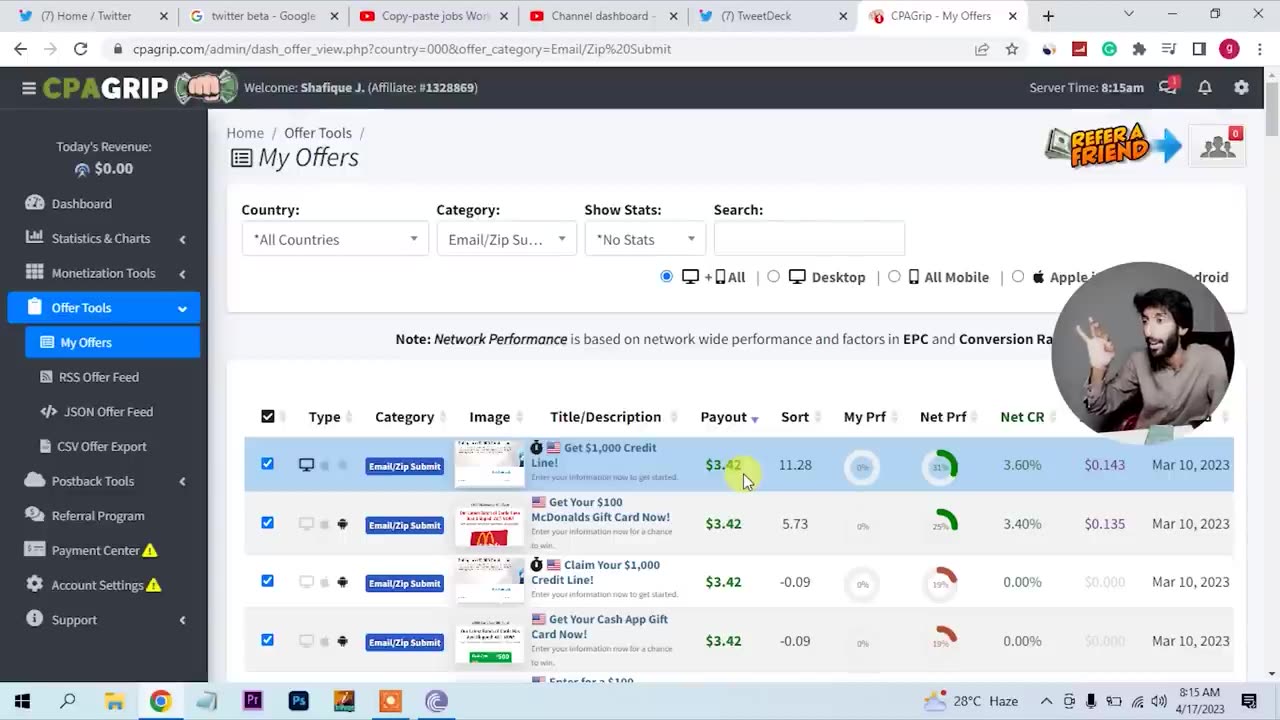Viewport: 1280px width, 720px height.
Task: Expand the Support sidebar section
Action: point(104,620)
